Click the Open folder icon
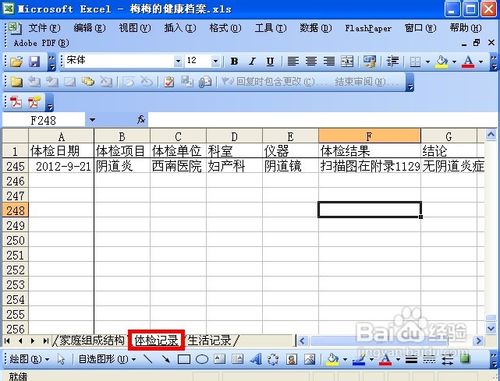Image resolution: width=500 pixels, height=381 pixels. (16, 61)
